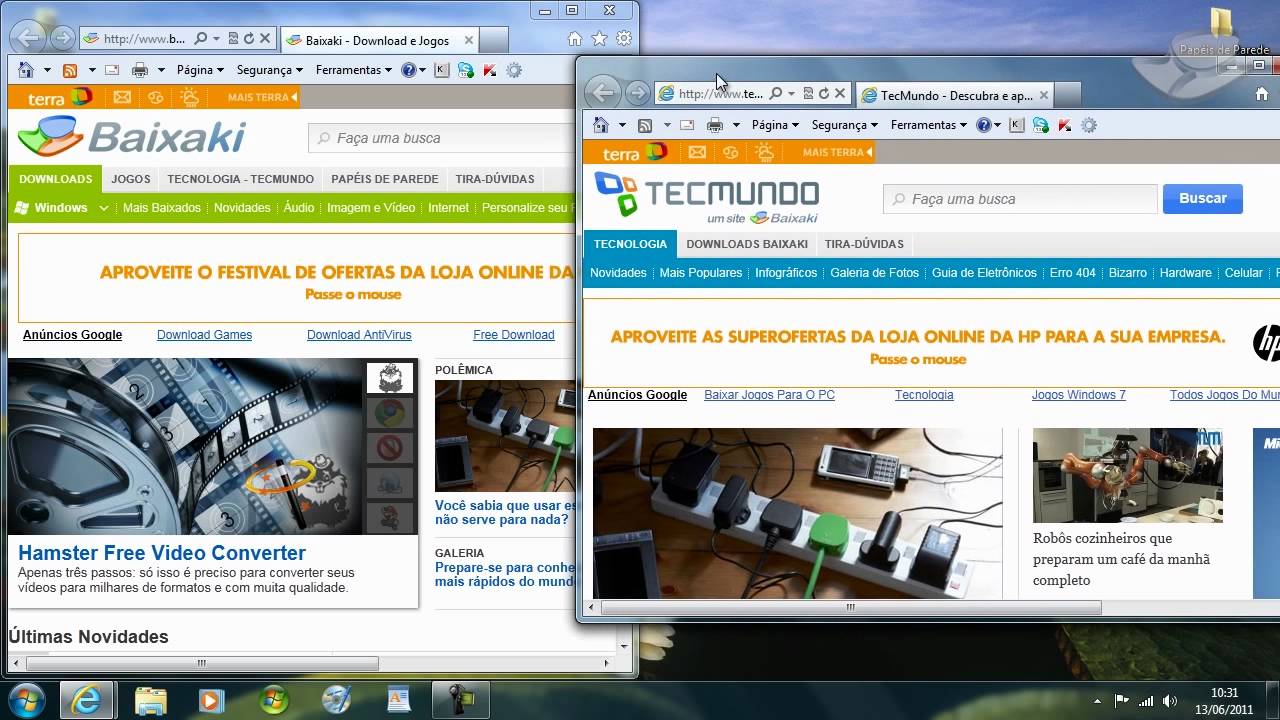The image size is (1280, 720).
Task: Open the gear Tools icon at Baixaki window top-right
Action: (x=623, y=39)
